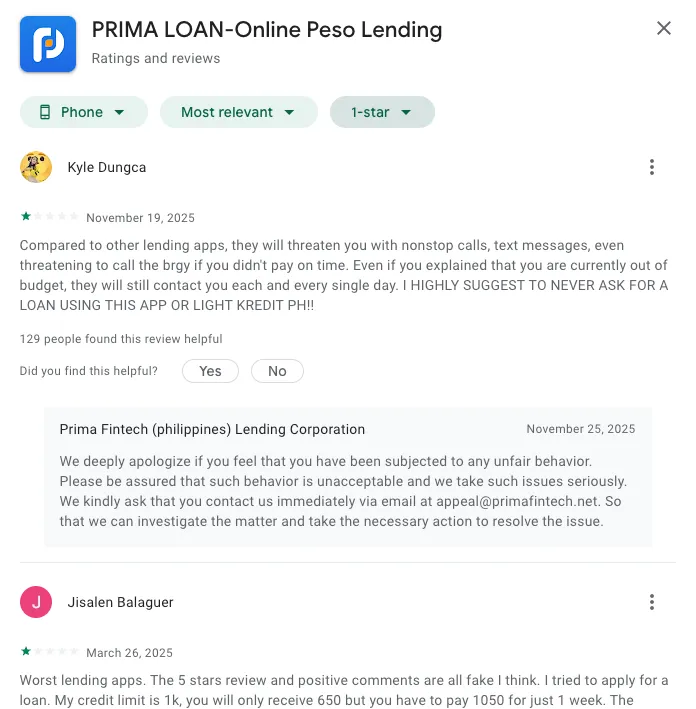Click the Kyle Dungca reviewer name
The height and width of the screenshot is (709, 696).
(107, 167)
